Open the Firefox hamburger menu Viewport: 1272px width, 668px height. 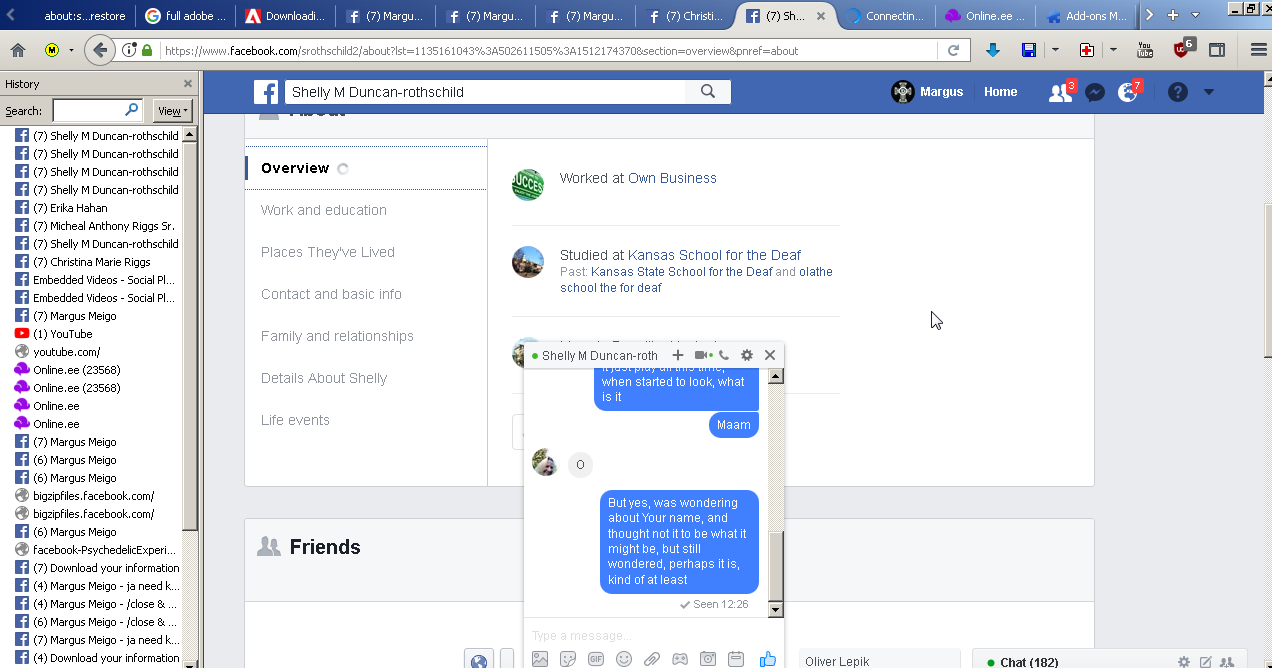[x=1259, y=50]
